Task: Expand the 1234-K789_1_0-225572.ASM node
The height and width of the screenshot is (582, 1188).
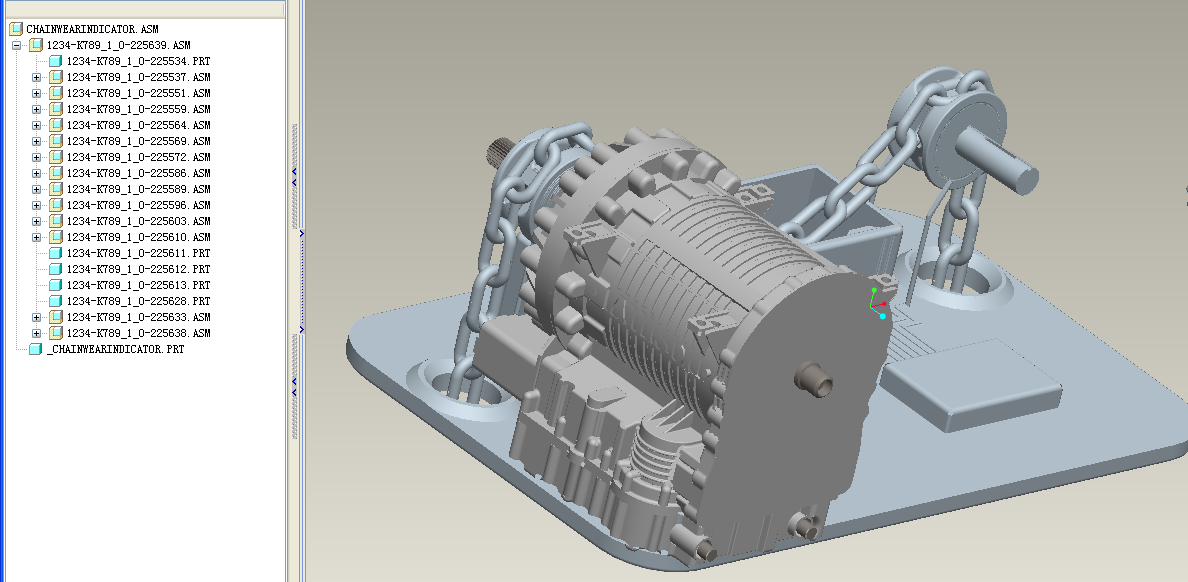Action: 36,158
